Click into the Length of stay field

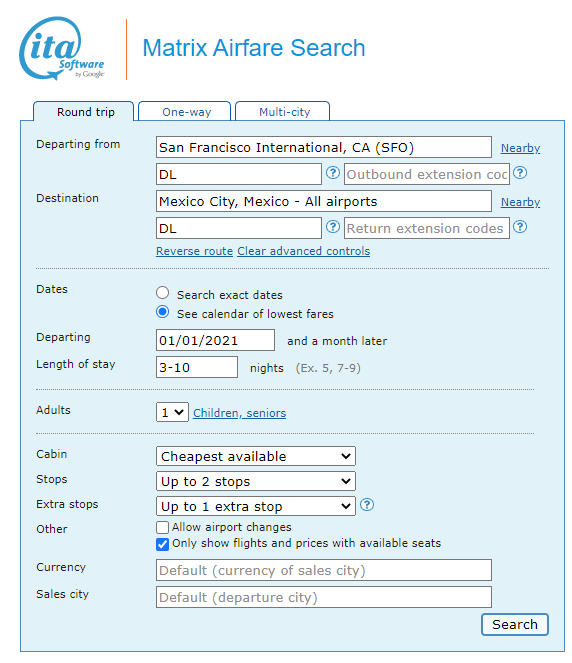pyautogui.click(x=197, y=367)
